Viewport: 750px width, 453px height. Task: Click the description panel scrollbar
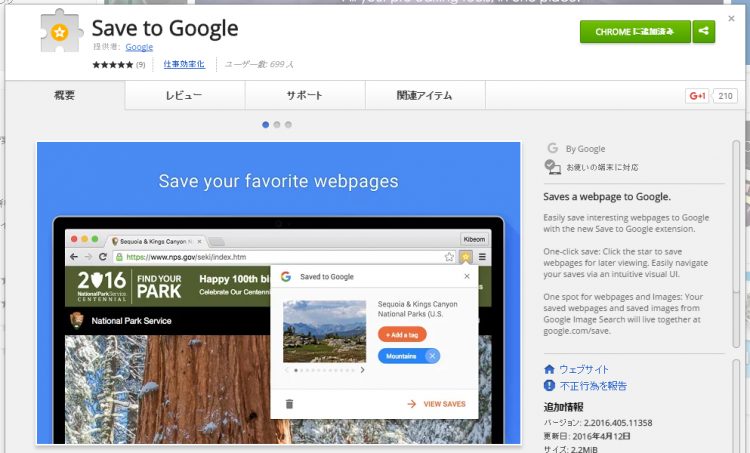point(737,244)
